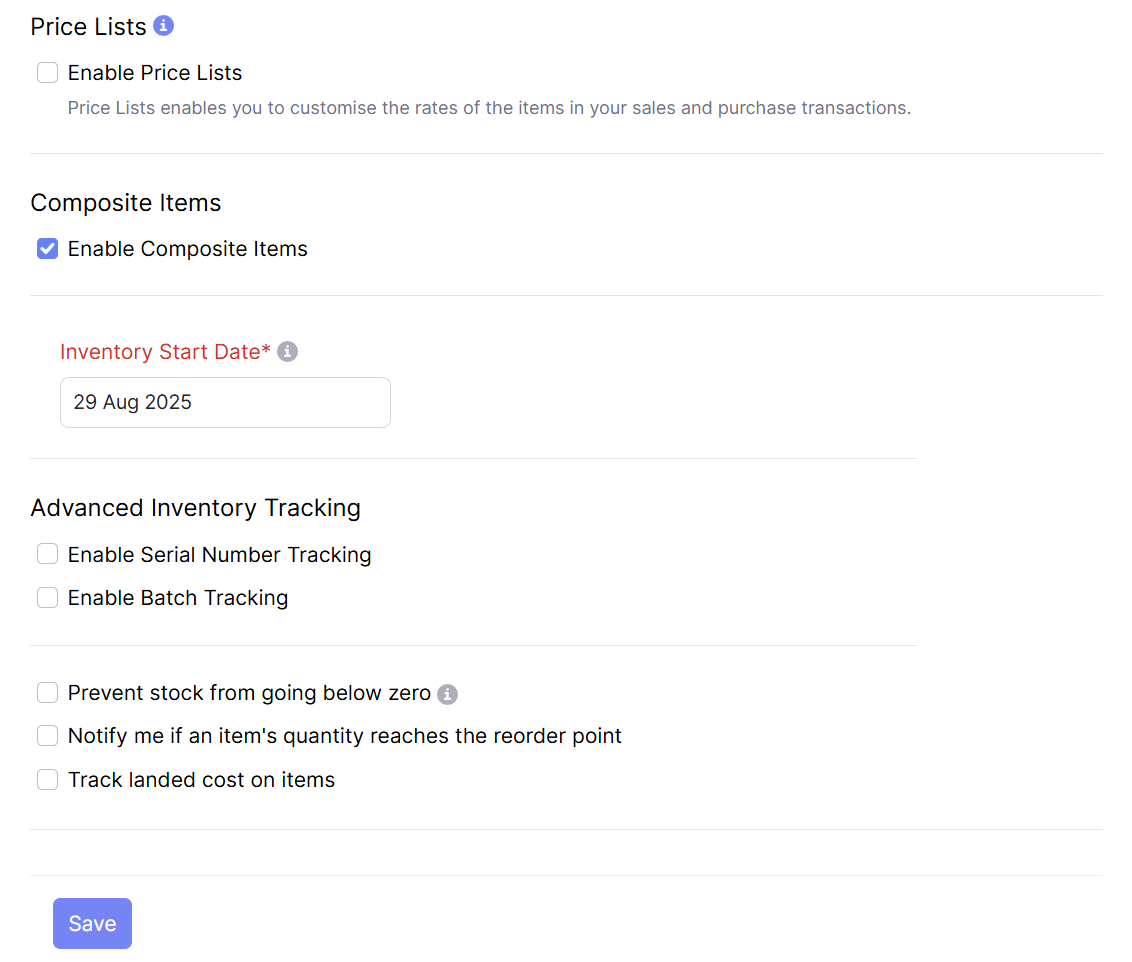
Task: Click the Inventory Start Date info icon
Action: (288, 352)
